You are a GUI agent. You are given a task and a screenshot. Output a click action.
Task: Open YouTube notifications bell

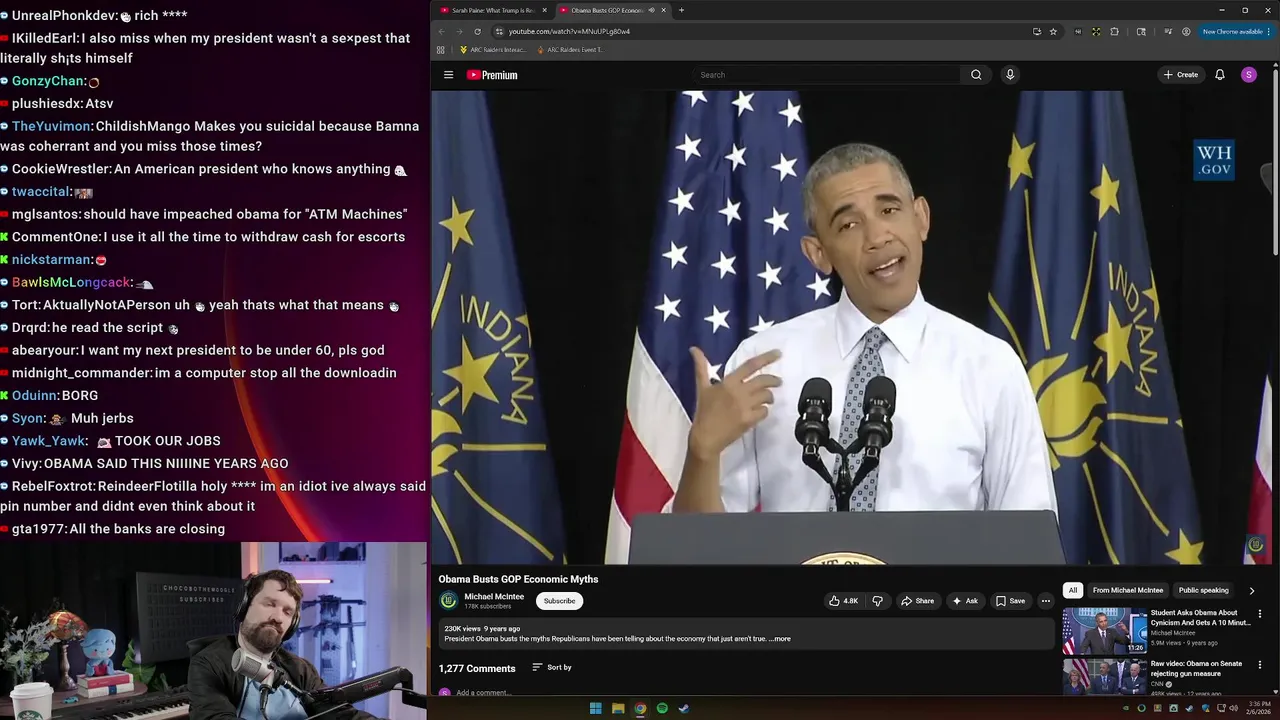(1220, 75)
